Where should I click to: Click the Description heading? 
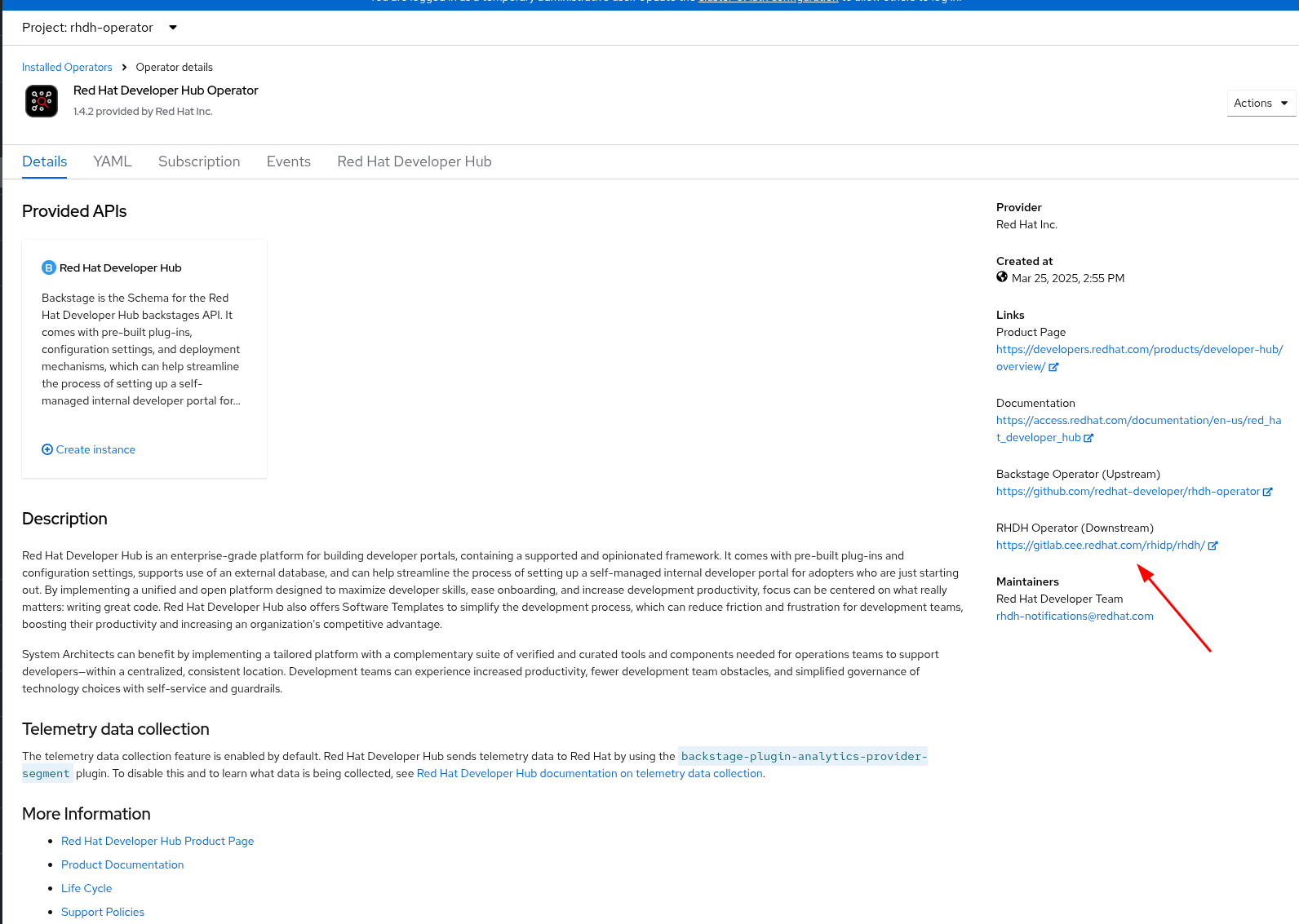(x=64, y=519)
